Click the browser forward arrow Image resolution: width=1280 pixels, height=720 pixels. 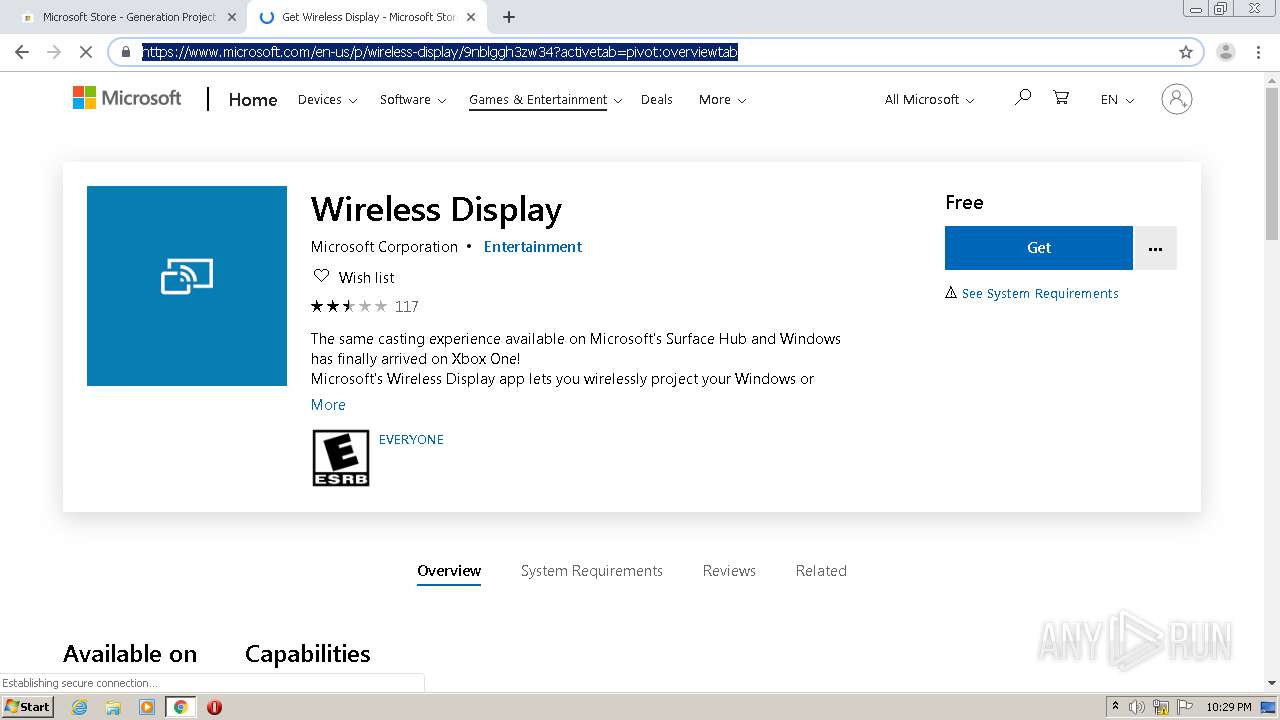click(54, 52)
